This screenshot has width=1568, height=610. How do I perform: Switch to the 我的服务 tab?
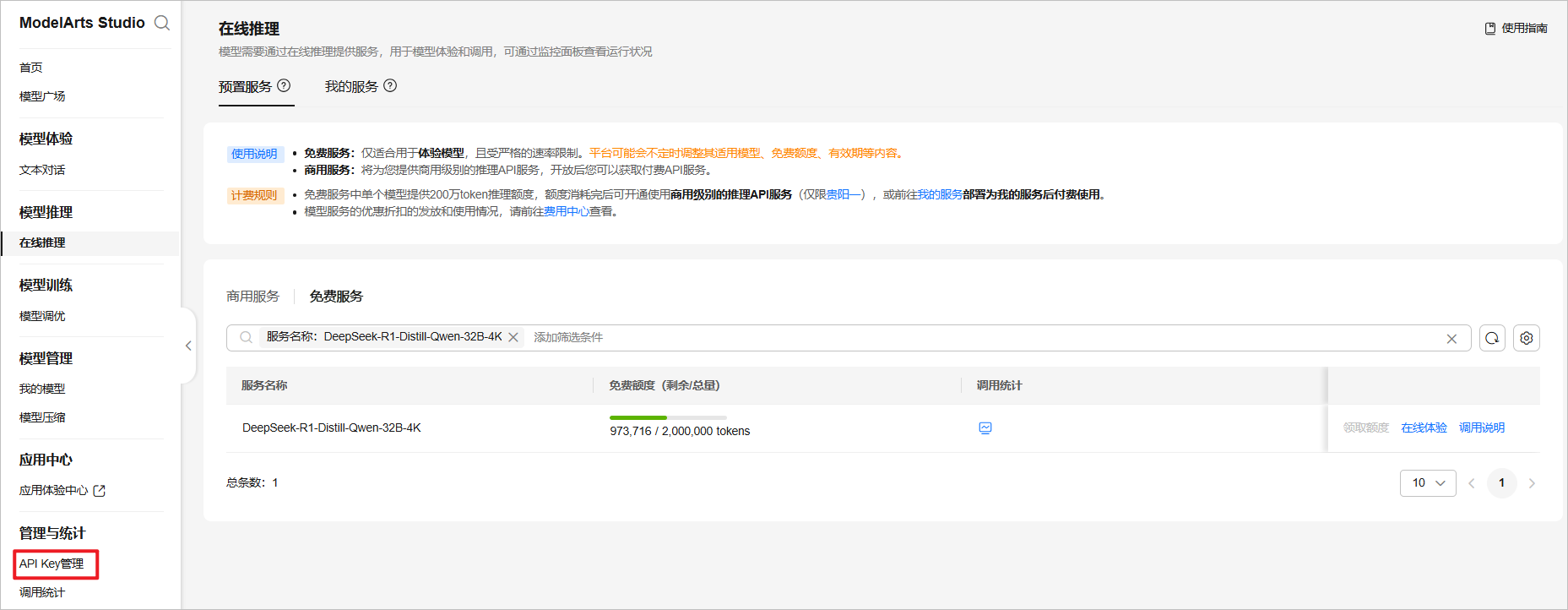(351, 86)
